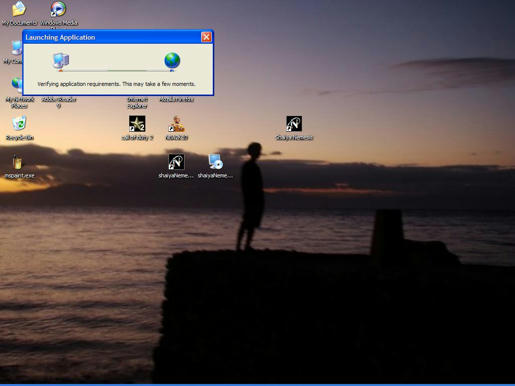Click the Internet Explorer label below dialog
Screen dimensions: 515x386
(137, 103)
